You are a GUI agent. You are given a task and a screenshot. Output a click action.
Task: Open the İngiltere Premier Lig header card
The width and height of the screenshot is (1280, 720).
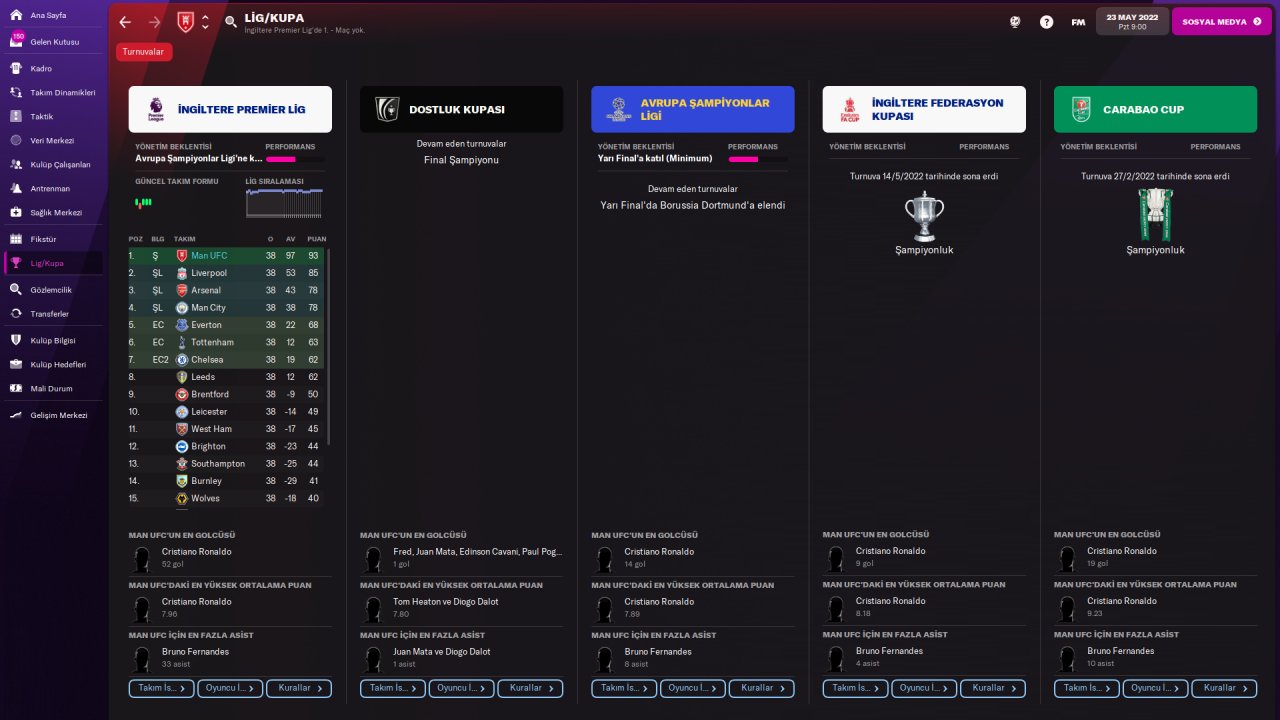pos(230,109)
